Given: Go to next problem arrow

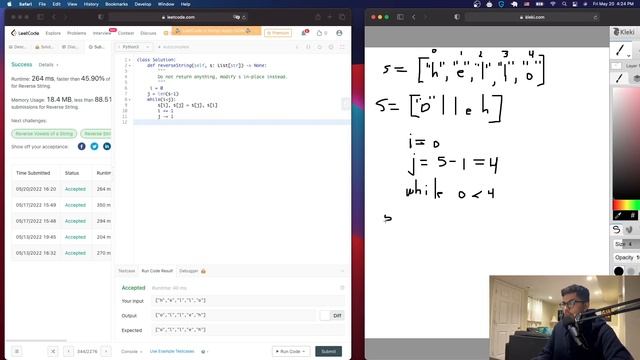Looking at the screenshot, I should [106, 351].
